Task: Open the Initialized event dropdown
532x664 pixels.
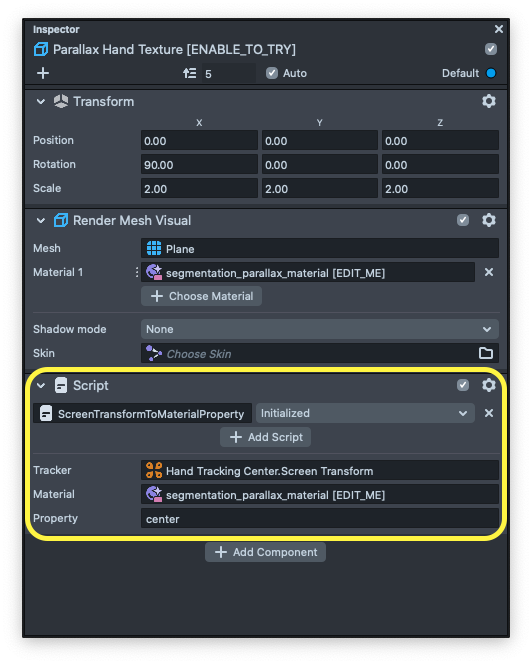Action: (365, 413)
